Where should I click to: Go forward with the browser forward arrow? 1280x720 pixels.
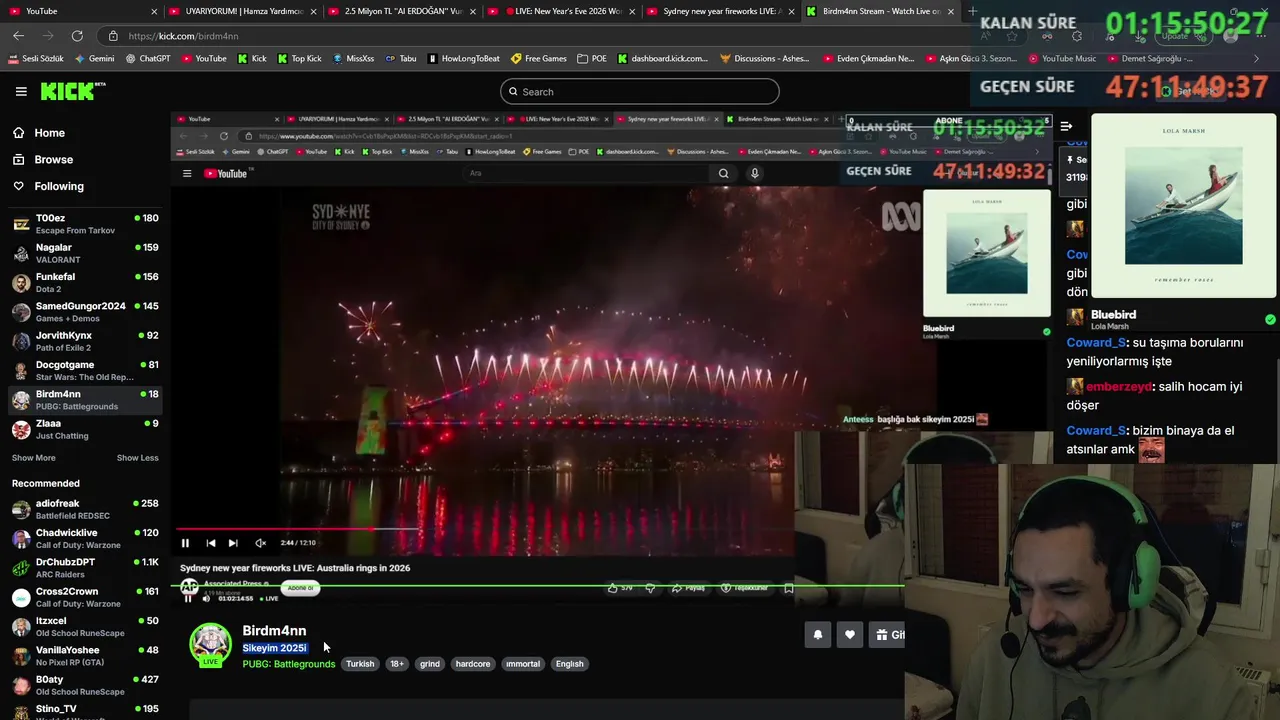coord(47,36)
